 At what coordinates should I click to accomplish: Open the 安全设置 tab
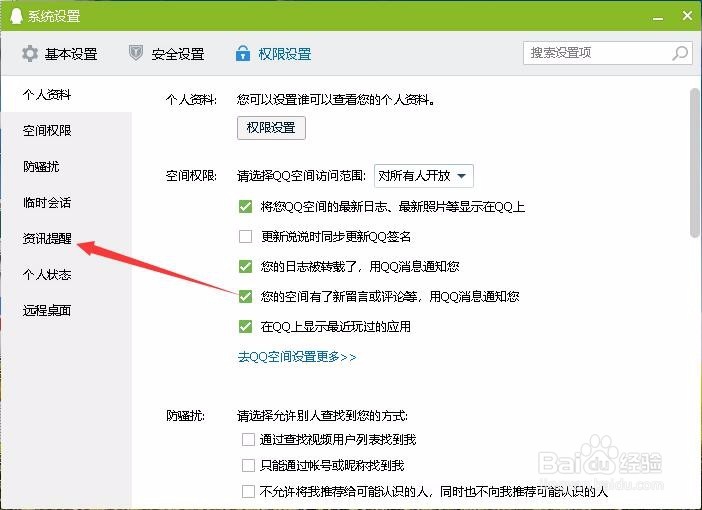(x=166, y=53)
